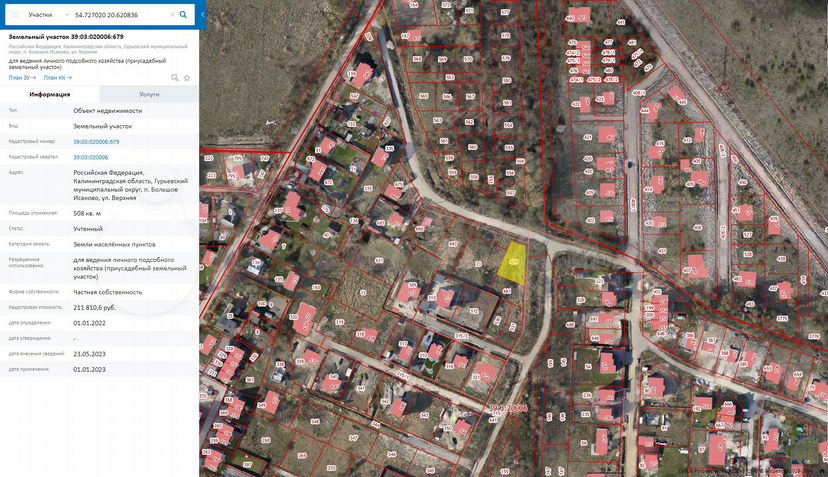Clear the search coordinates with X
Screen dimensions: 828x477
172,15
